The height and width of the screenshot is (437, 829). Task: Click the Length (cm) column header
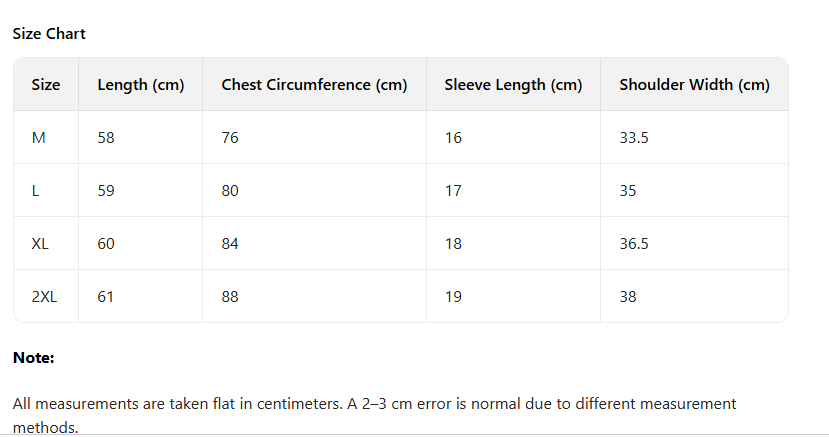coord(141,85)
